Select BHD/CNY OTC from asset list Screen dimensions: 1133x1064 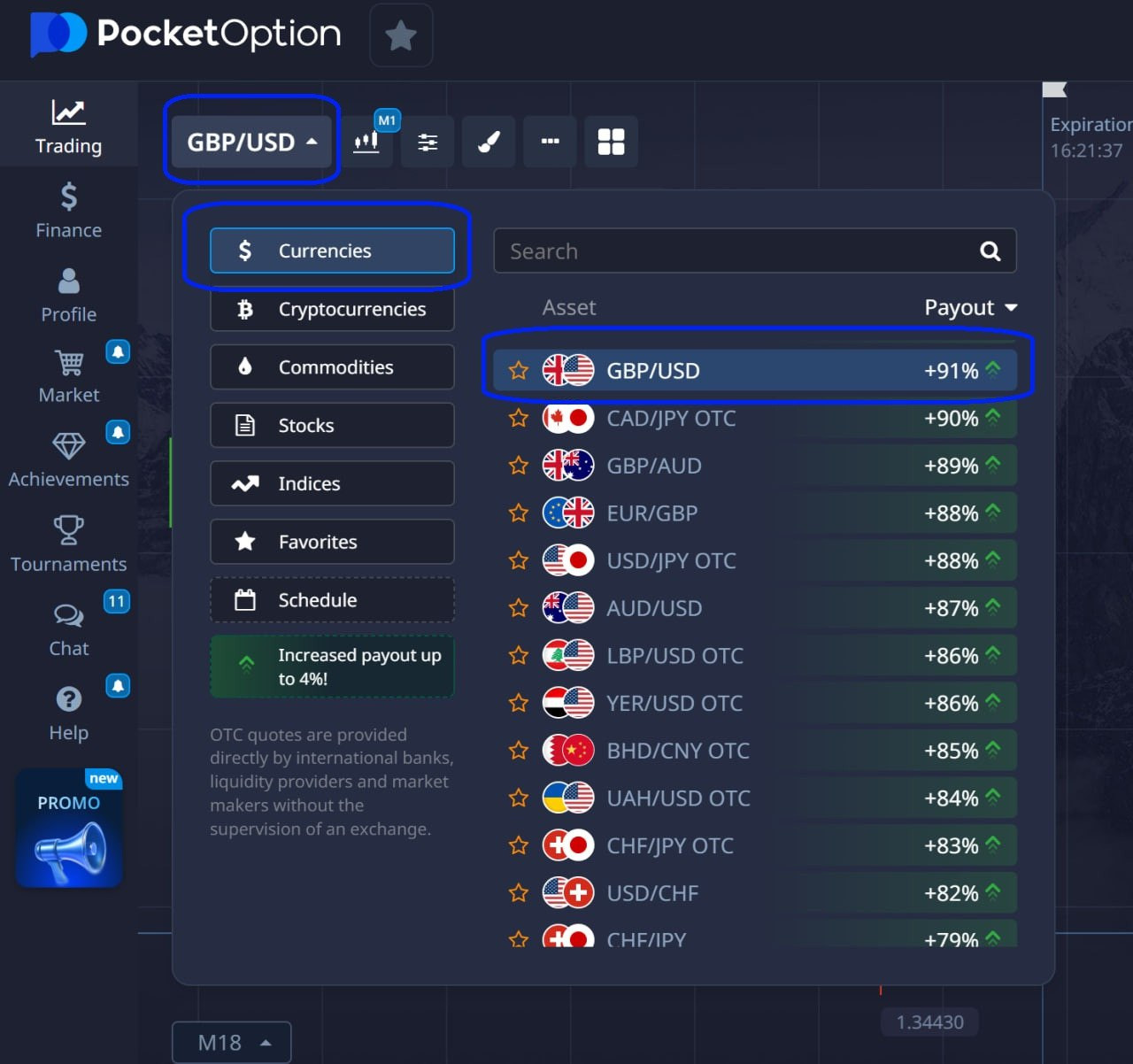[x=755, y=751]
